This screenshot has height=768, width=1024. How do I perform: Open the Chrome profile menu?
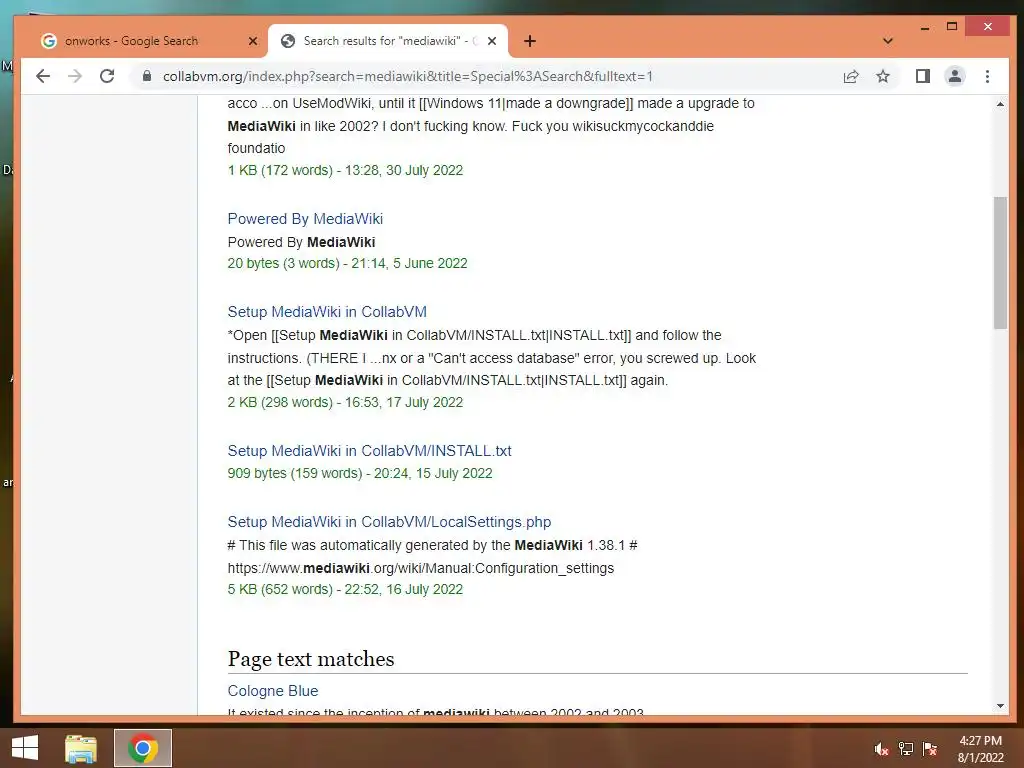click(x=955, y=76)
